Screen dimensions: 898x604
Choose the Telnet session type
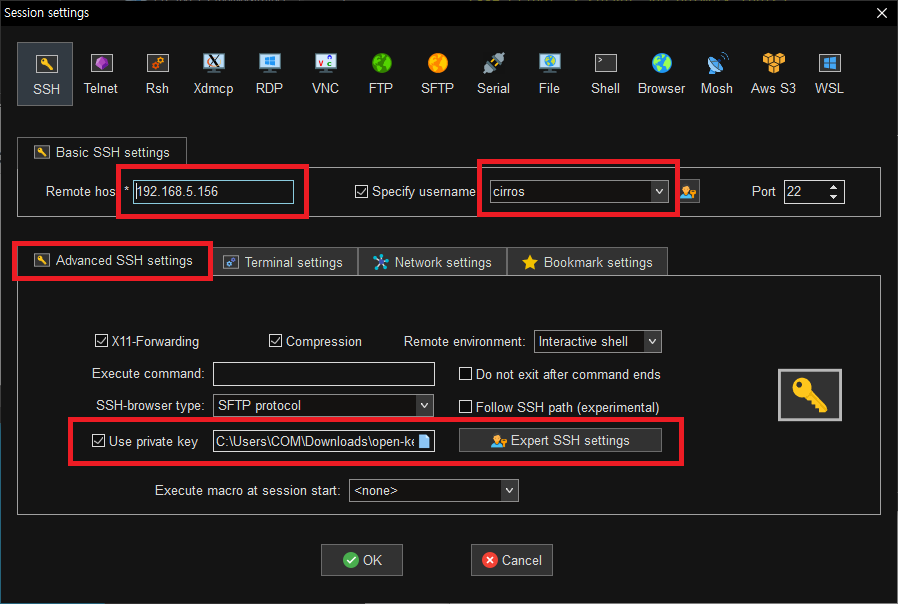coord(101,74)
